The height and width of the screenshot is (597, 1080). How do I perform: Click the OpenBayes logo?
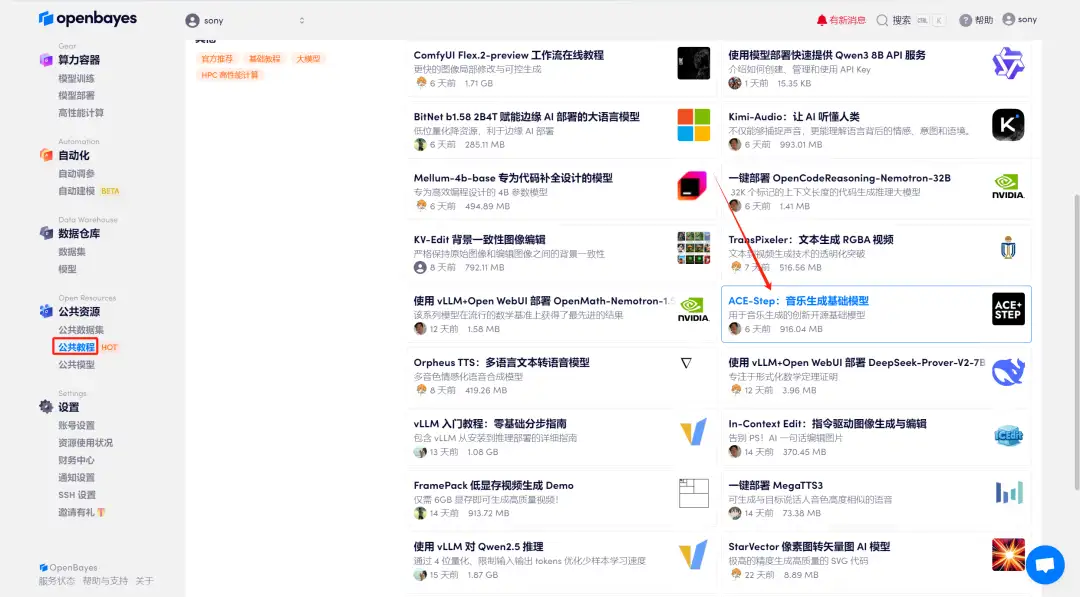pyautogui.click(x=87, y=19)
